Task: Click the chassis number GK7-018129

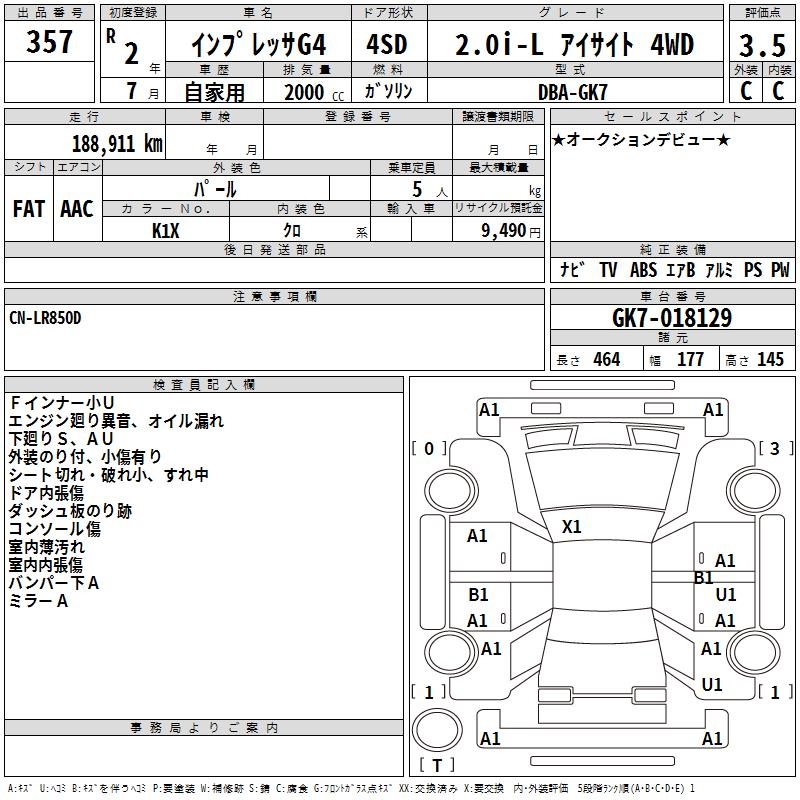Action: [x=672, y=318]
